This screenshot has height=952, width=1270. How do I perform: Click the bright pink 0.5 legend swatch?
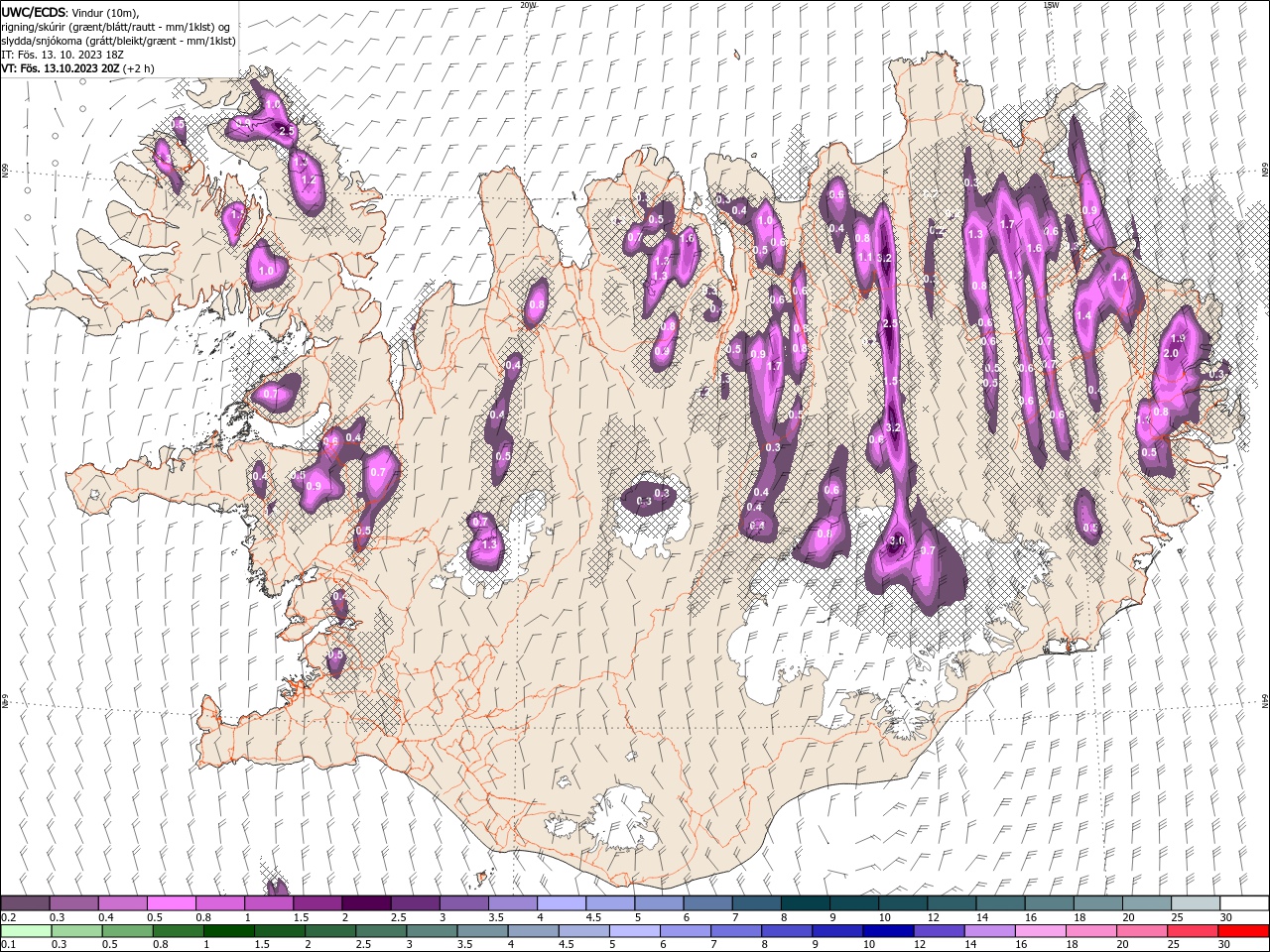(171, 902)
